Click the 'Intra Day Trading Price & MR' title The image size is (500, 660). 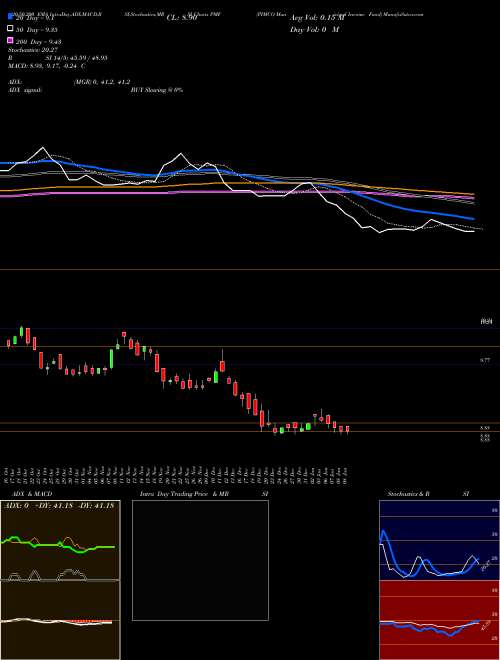tap(184, 494)
